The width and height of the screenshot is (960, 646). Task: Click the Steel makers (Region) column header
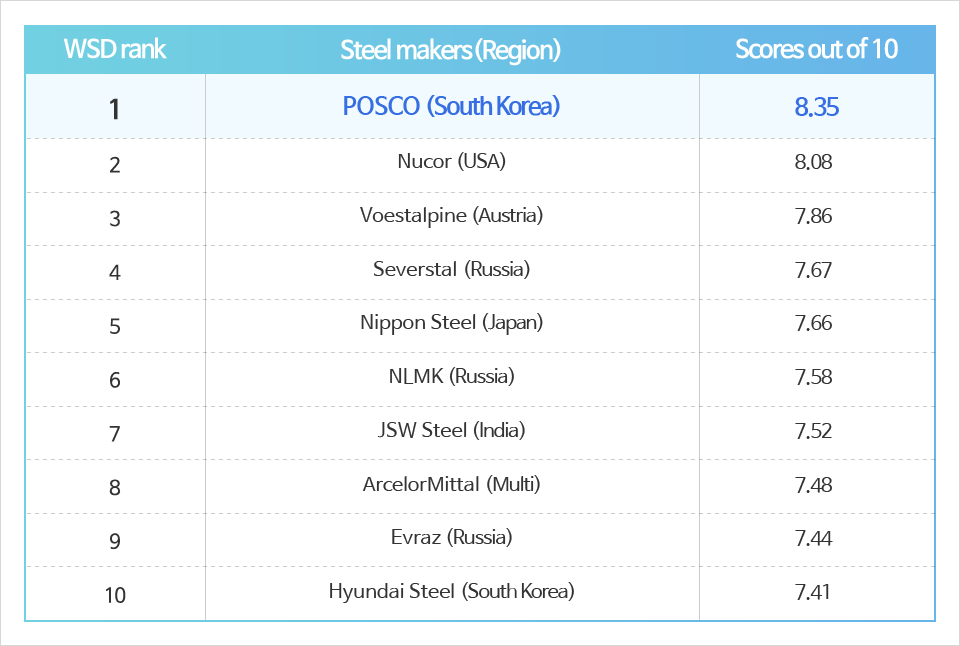click(451, 49)
